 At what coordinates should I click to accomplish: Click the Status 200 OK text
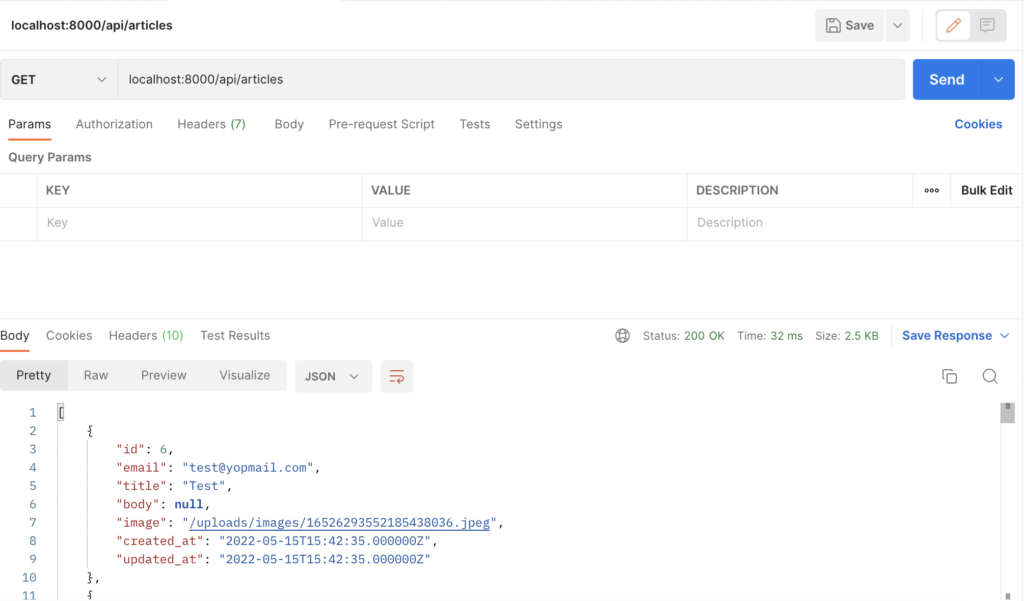point(684,336)
